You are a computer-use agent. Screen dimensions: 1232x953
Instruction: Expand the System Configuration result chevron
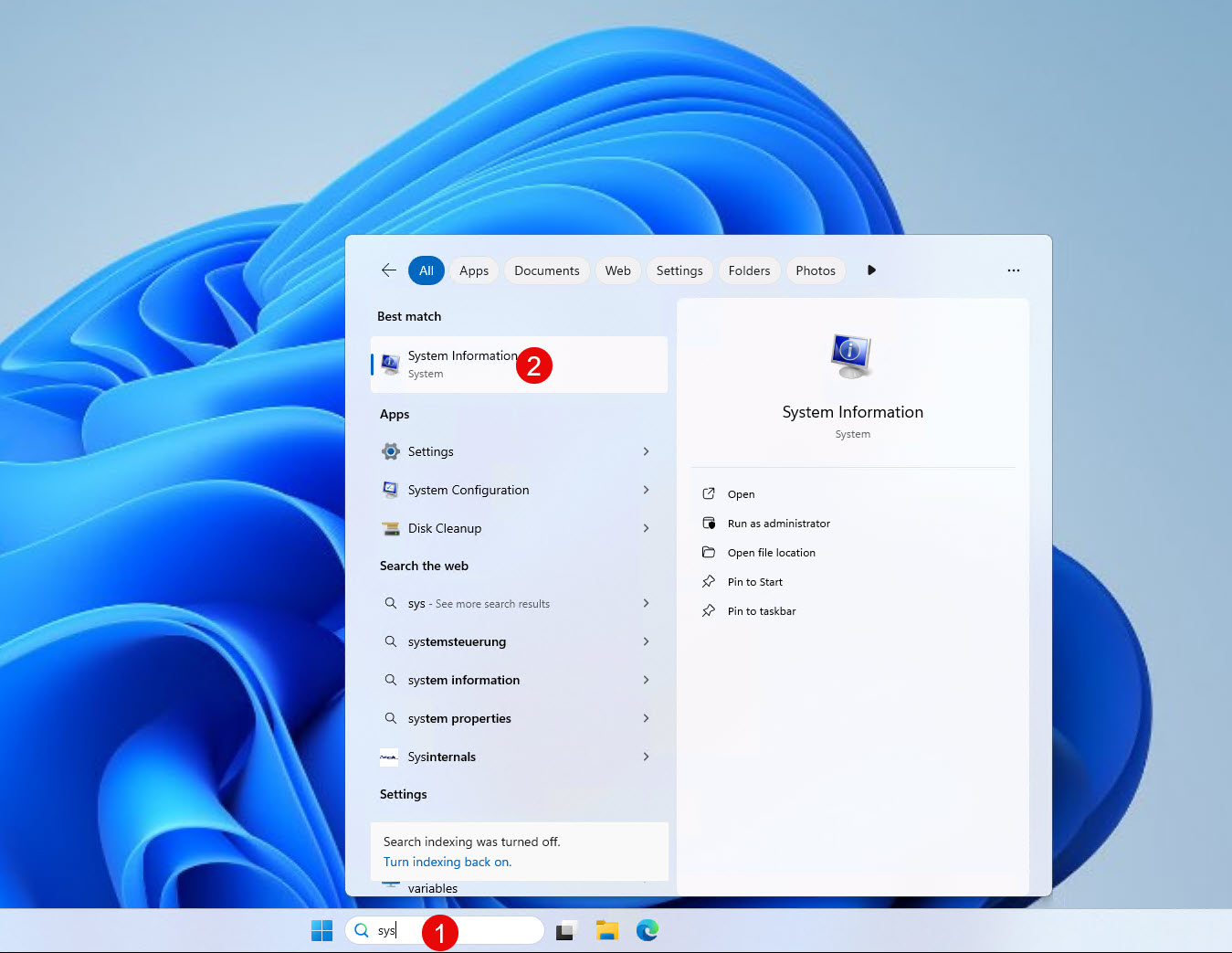tap(646, 490)
